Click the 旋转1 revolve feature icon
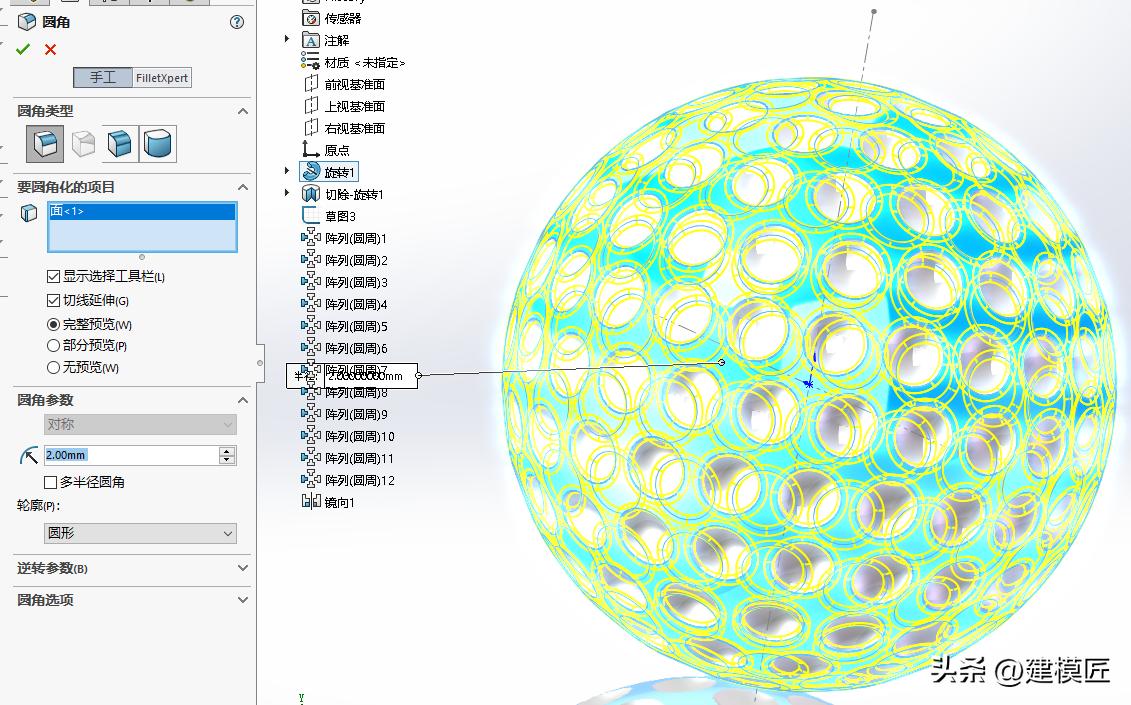 [x=310, y=171]
